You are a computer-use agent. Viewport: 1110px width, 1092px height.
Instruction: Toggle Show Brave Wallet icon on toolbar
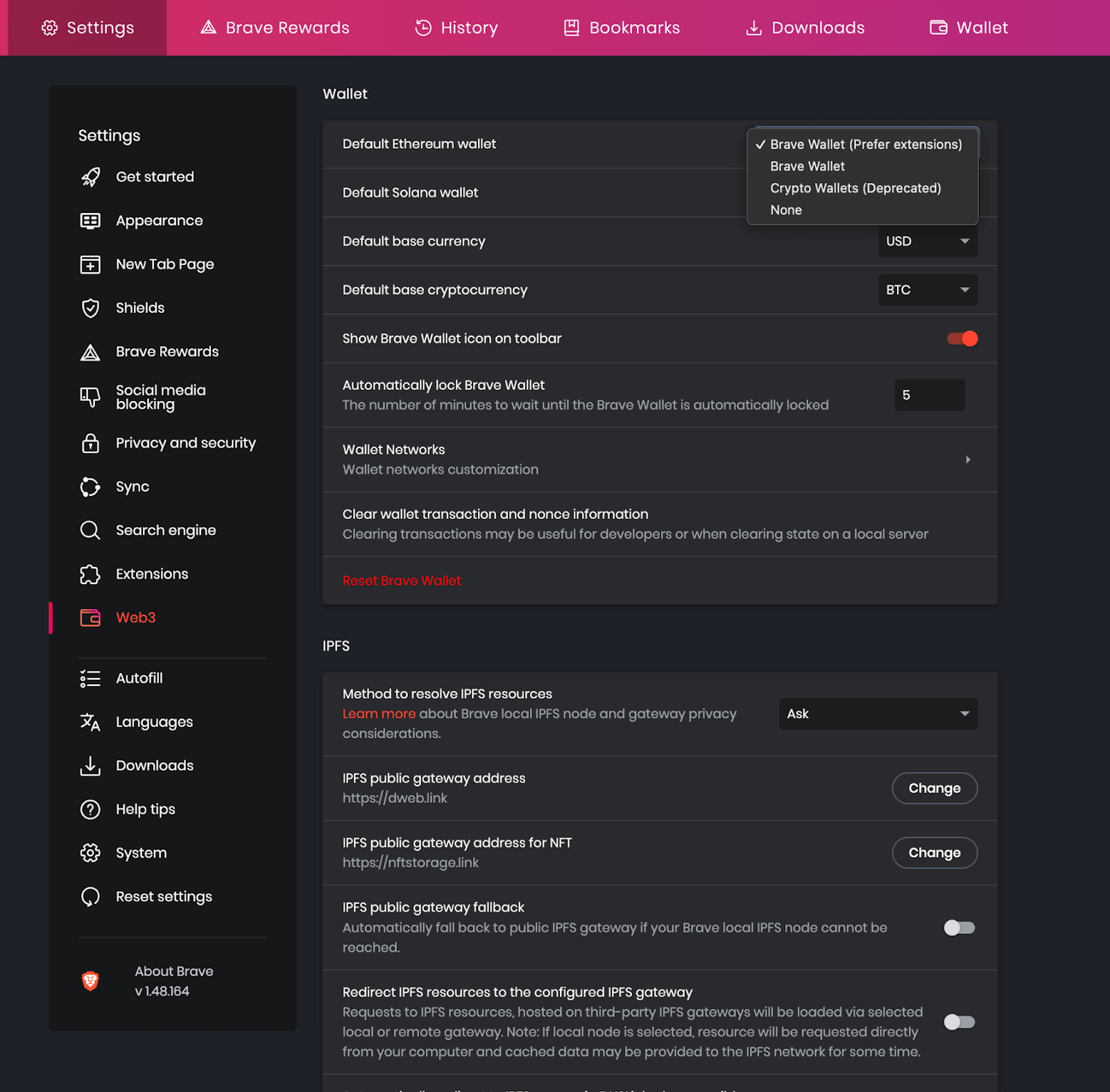[962, 339]
